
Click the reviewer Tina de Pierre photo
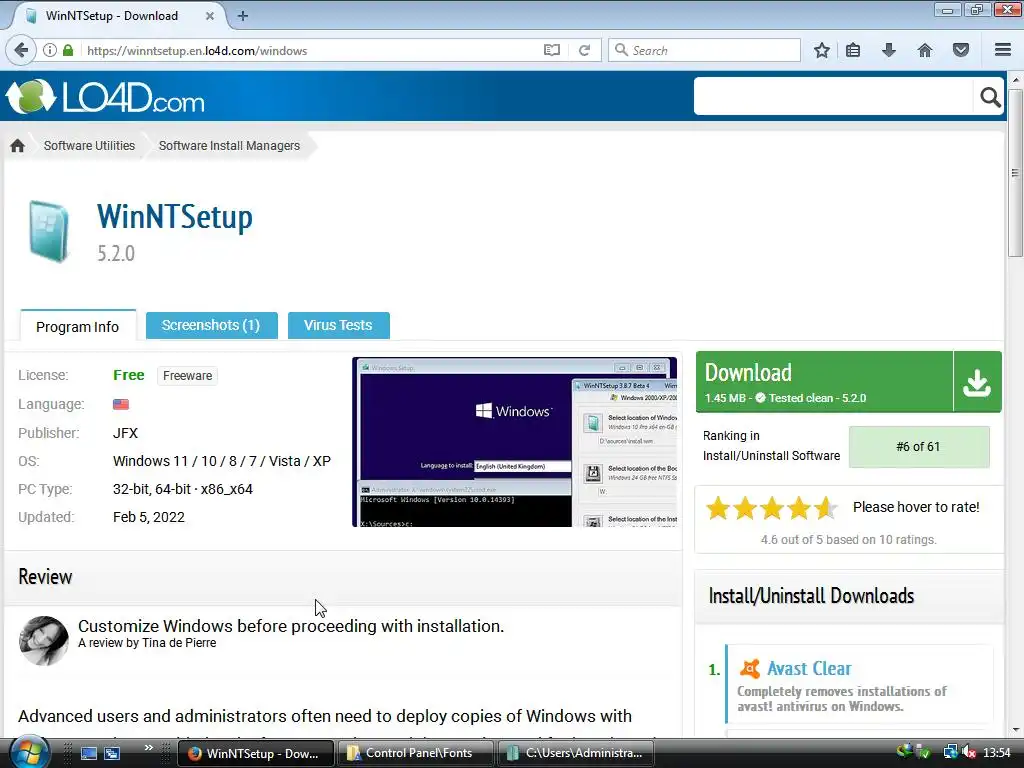tap(44, 641)
